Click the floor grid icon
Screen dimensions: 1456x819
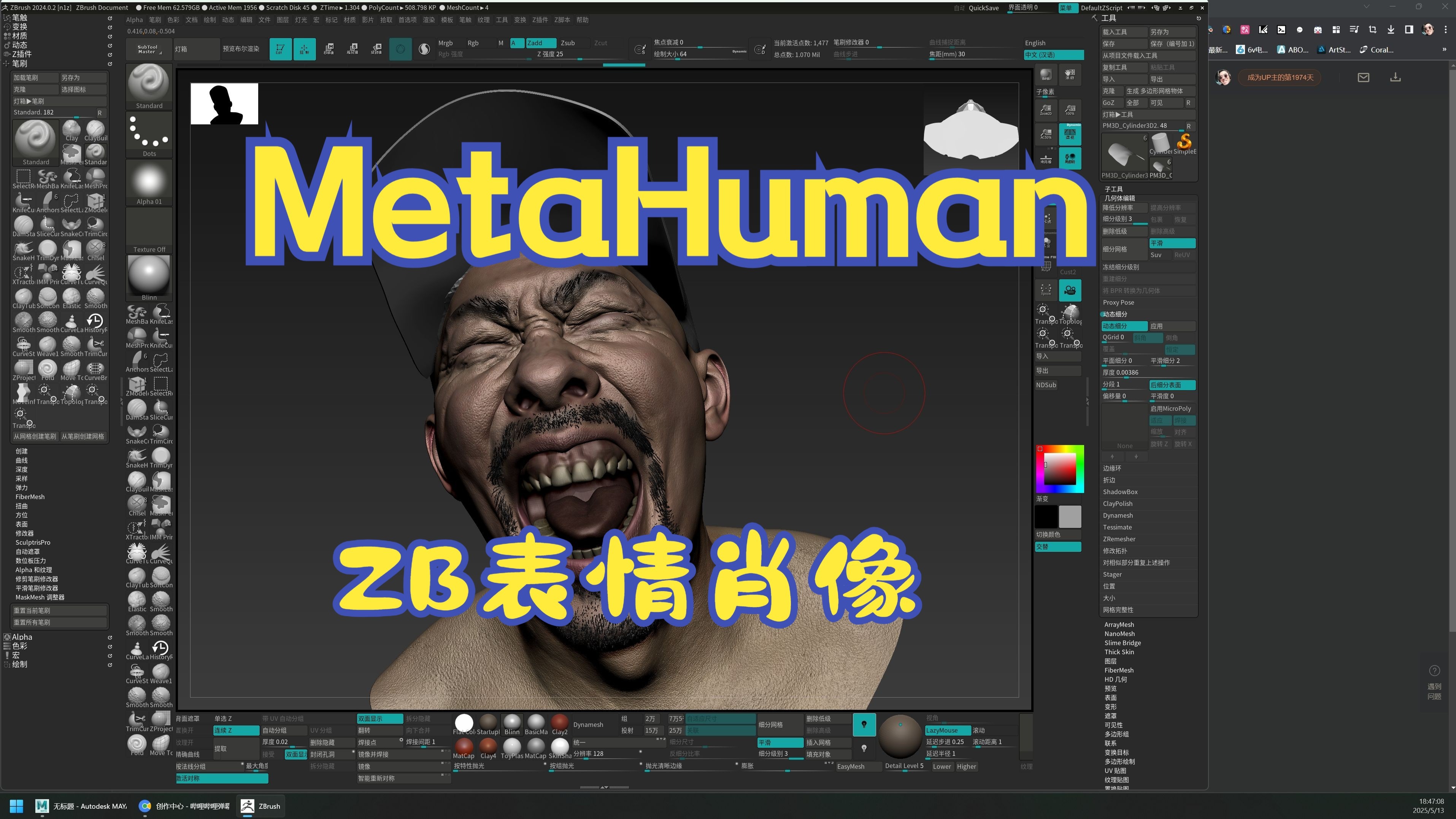pos(1046,158)
